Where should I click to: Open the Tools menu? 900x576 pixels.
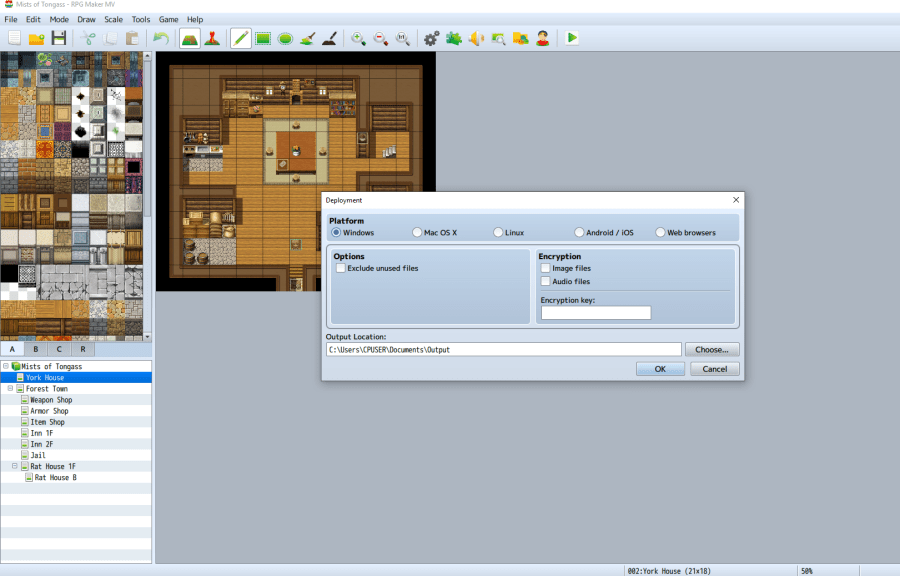coord(141,19)
